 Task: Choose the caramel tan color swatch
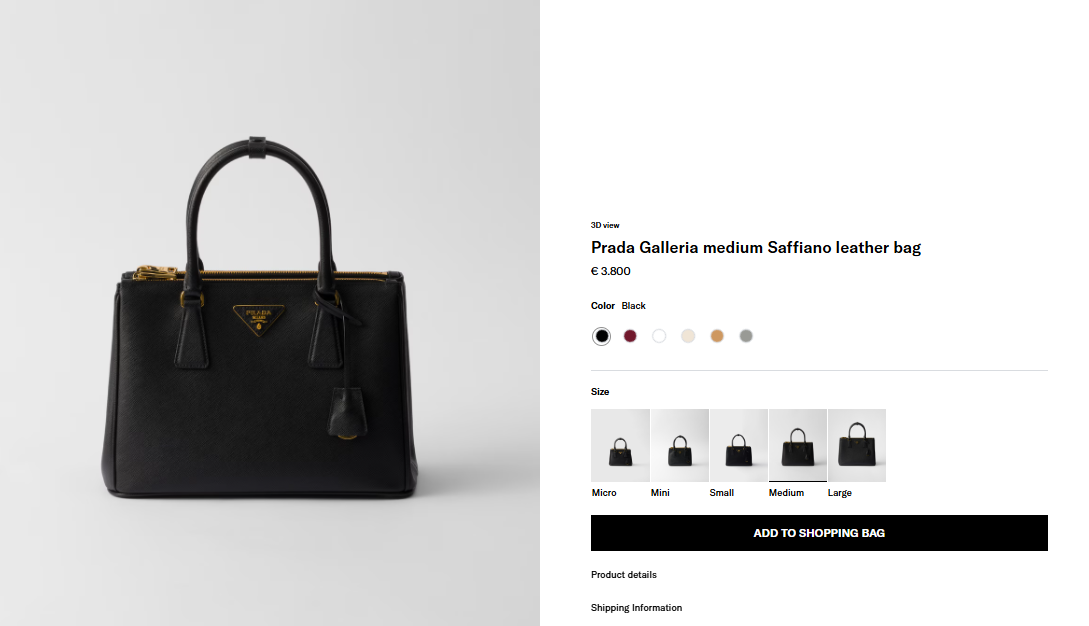[717, 336]
